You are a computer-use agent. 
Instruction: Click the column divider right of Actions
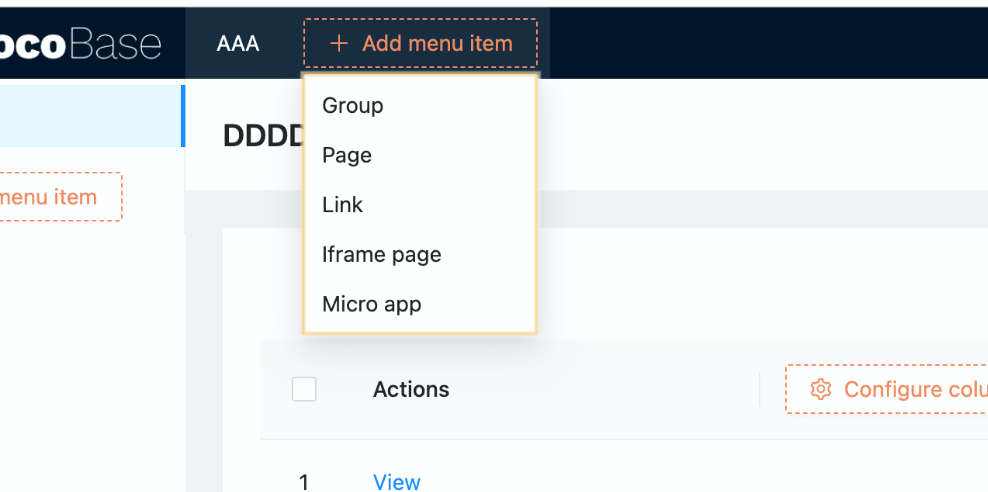(x=760, y=389)
